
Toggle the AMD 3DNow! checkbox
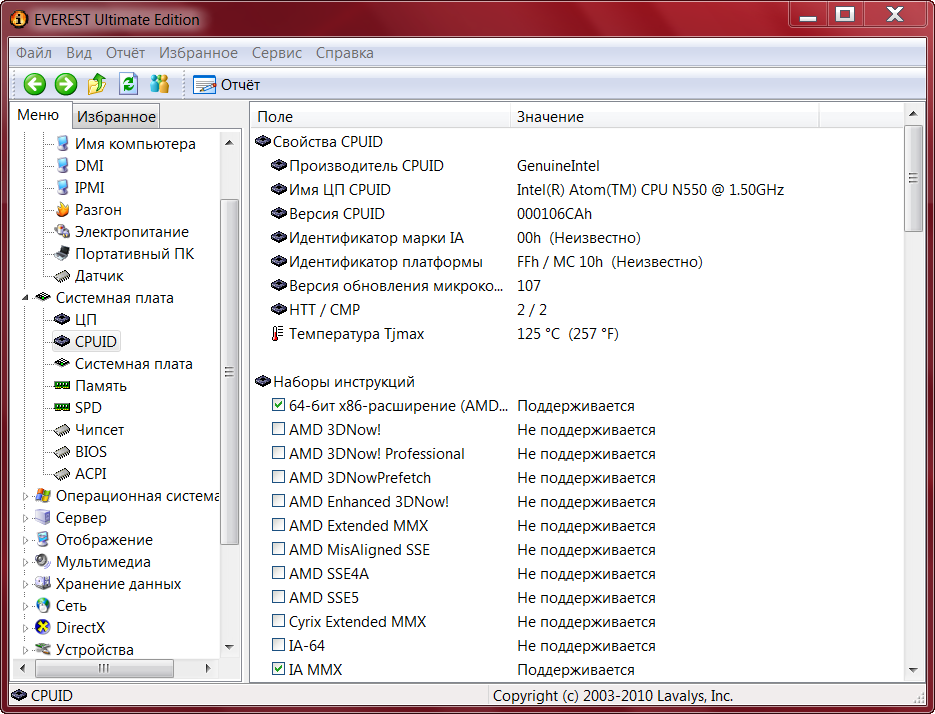coord(278,428)
